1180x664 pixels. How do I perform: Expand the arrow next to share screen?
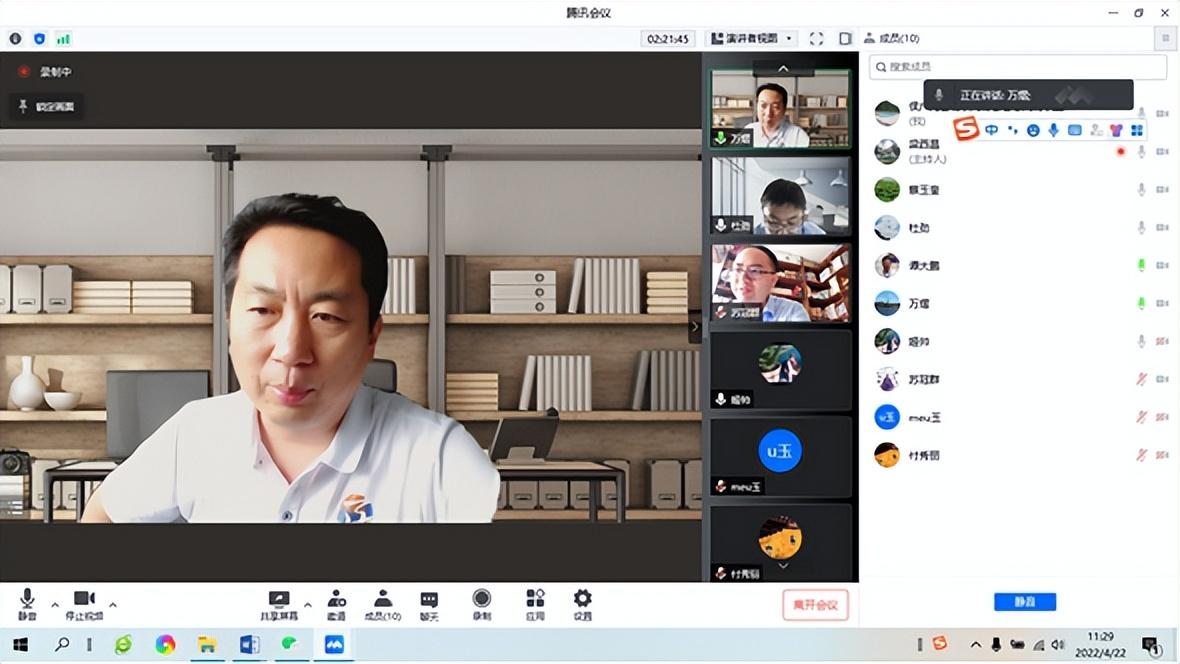pos(307,605)
